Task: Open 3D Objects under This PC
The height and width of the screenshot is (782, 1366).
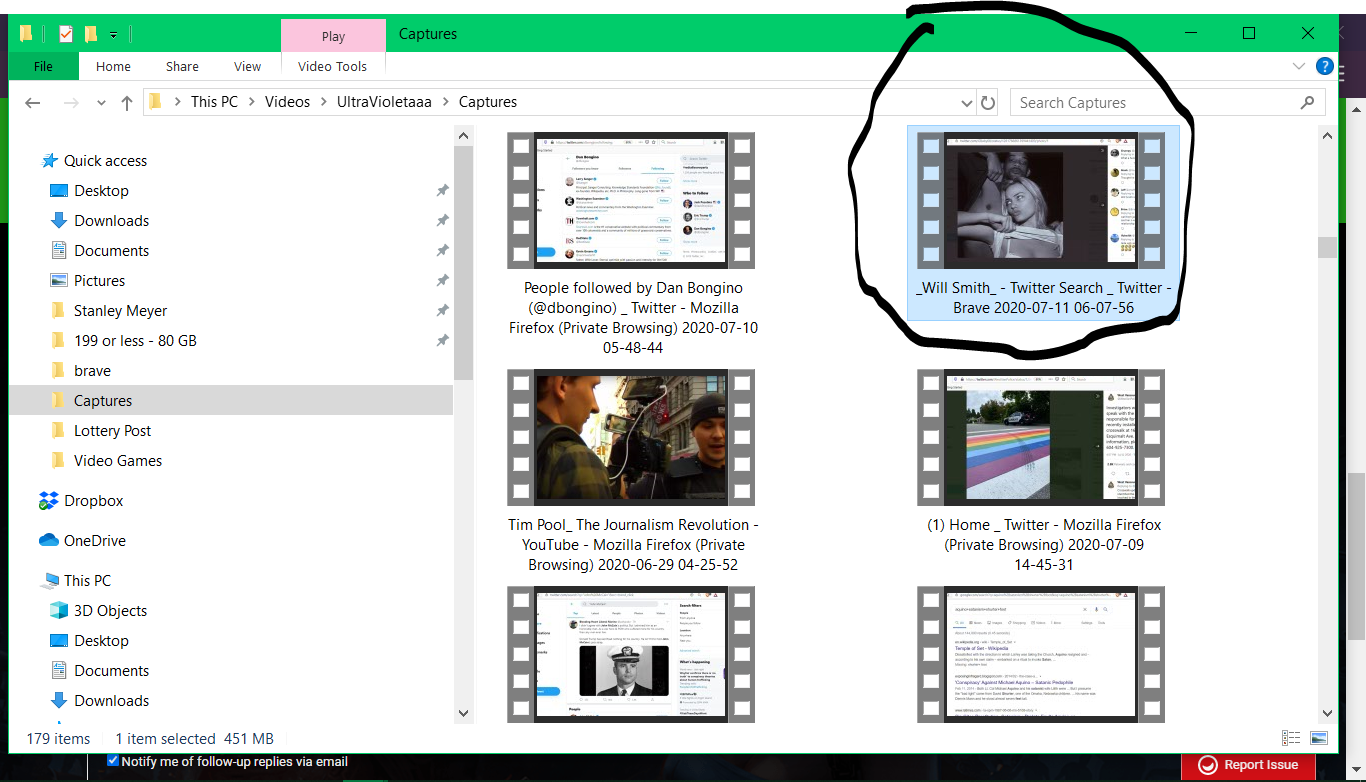Action: 110,611
